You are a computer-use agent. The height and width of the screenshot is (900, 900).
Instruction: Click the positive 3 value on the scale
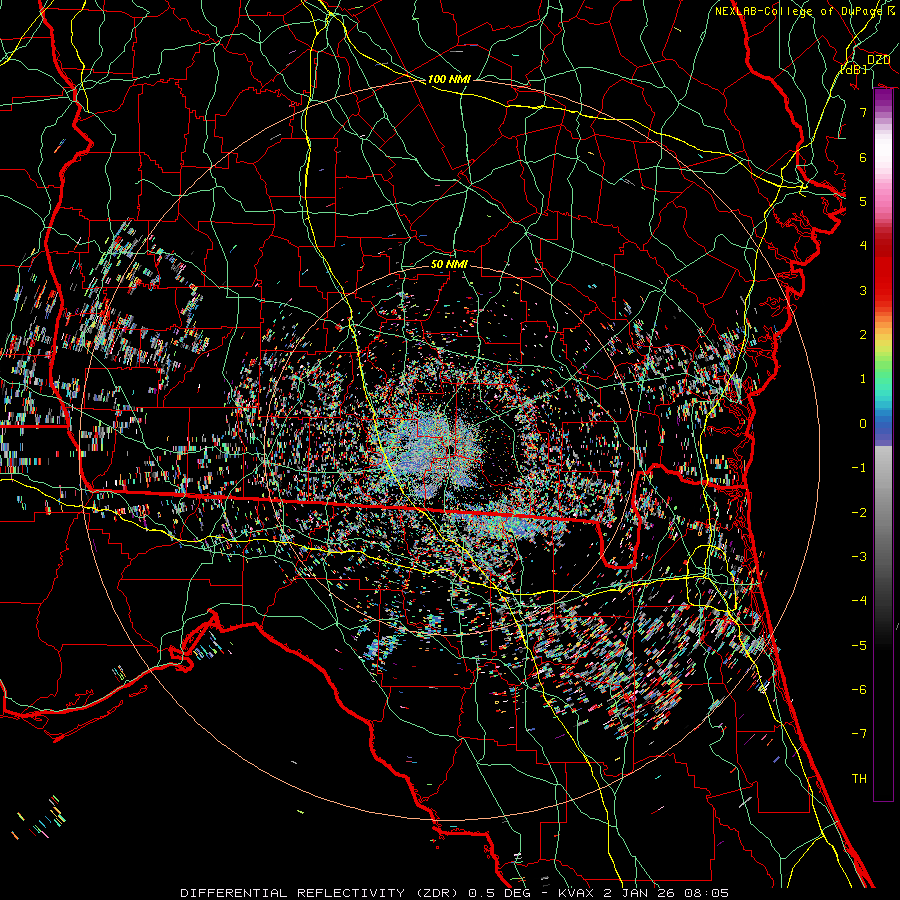pos(863,290)
